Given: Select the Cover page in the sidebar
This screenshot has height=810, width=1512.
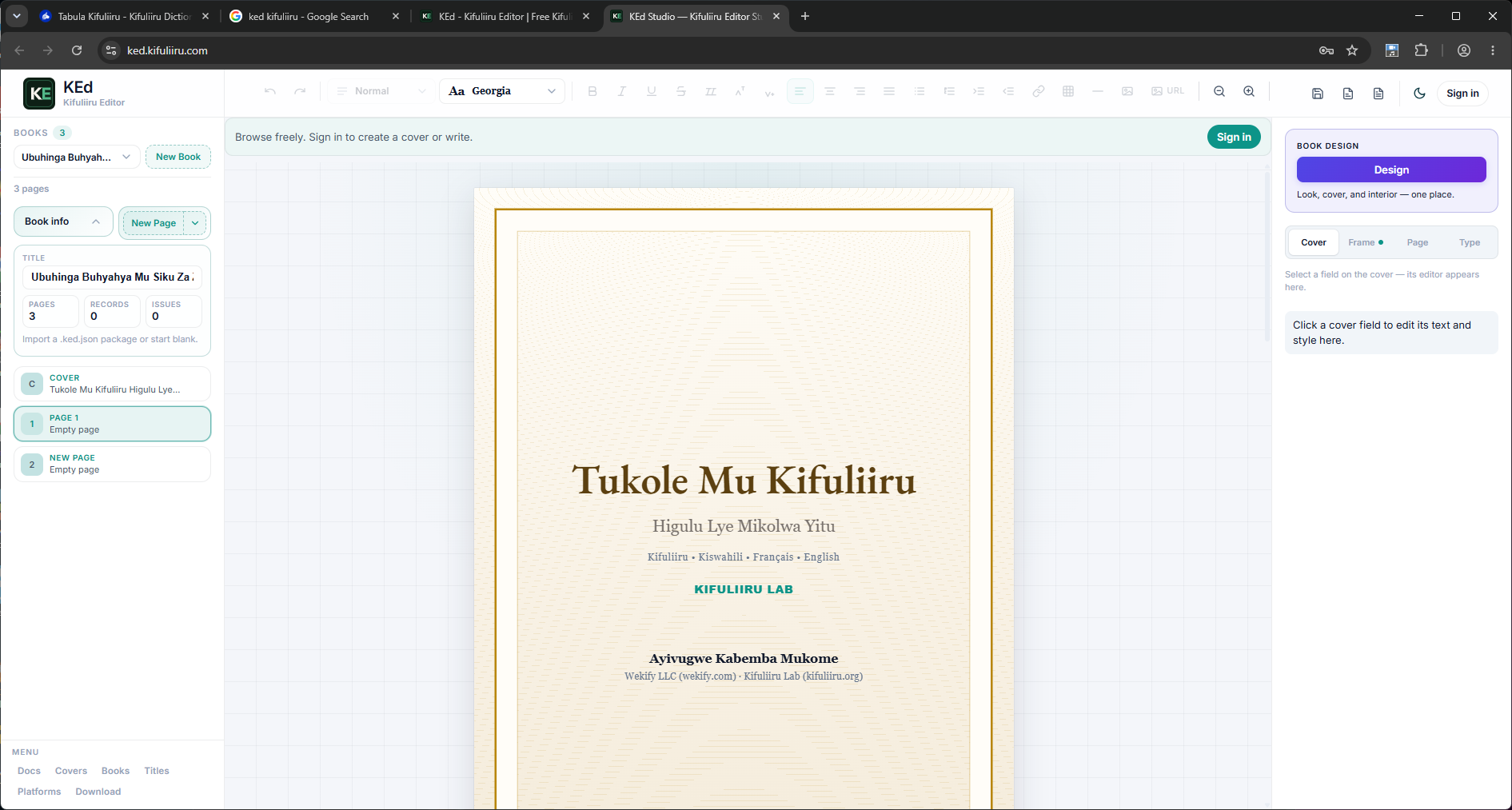Looking at the screenshot, I should (112, 384).
